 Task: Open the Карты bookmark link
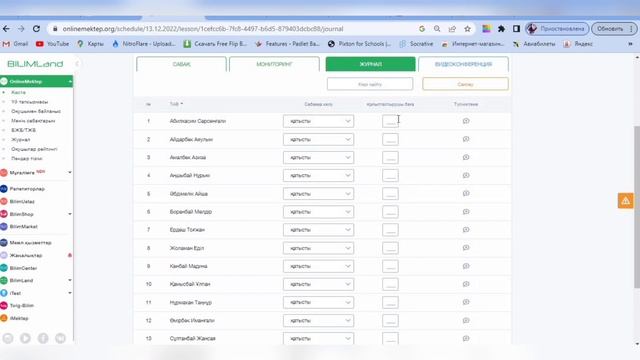(91, 44)
